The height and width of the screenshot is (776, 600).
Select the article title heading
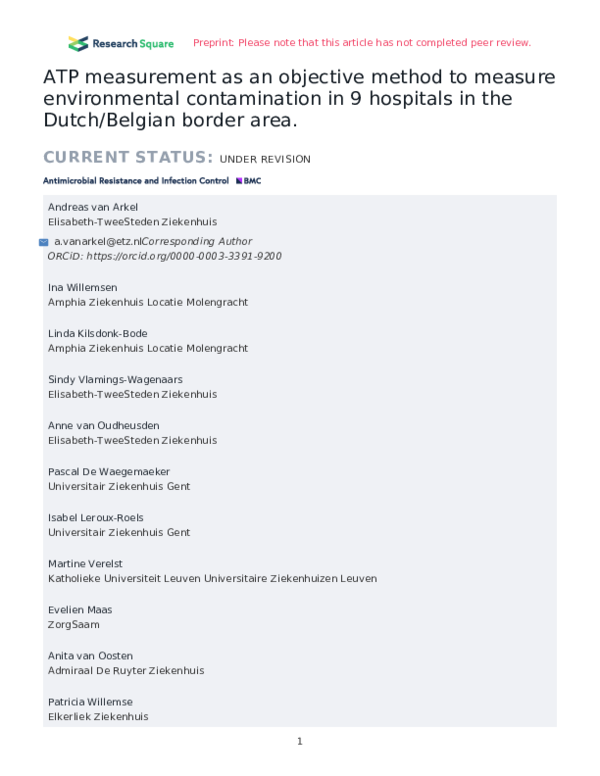click(299, 98)
